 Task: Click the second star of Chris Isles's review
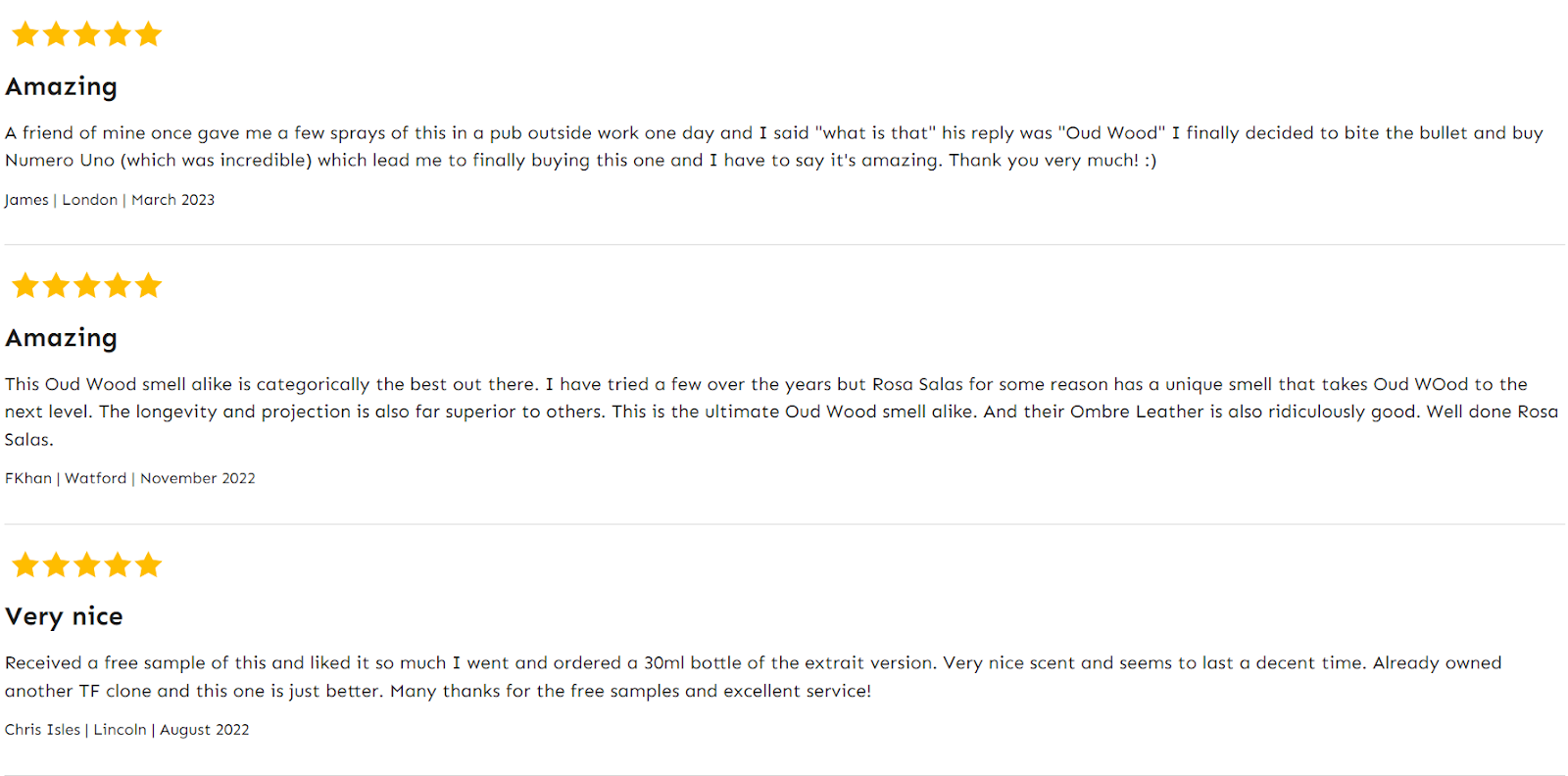tap(56, 564)
